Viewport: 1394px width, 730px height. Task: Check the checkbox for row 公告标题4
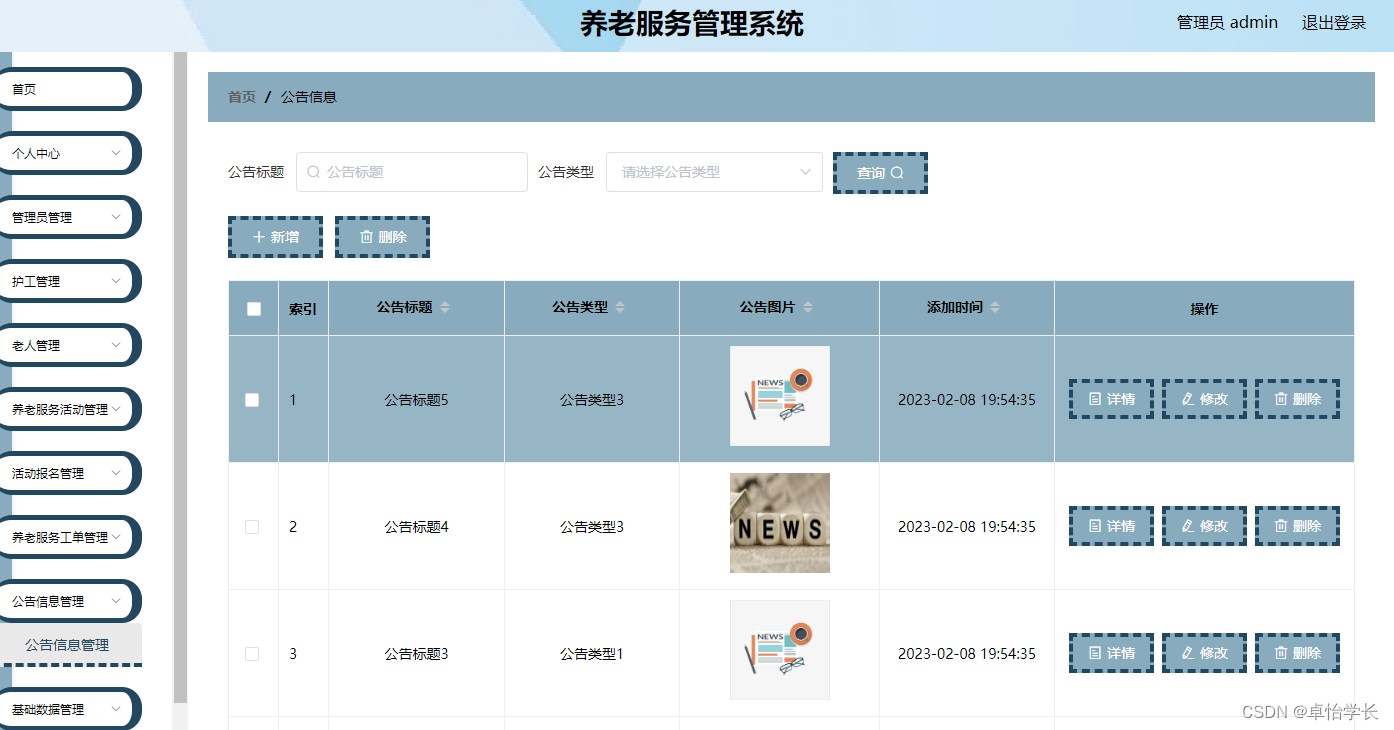[252, 527]
